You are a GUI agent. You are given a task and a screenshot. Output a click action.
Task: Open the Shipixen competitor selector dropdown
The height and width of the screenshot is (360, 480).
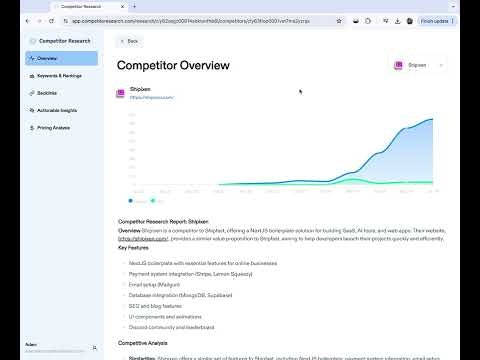tap(419, 65)
